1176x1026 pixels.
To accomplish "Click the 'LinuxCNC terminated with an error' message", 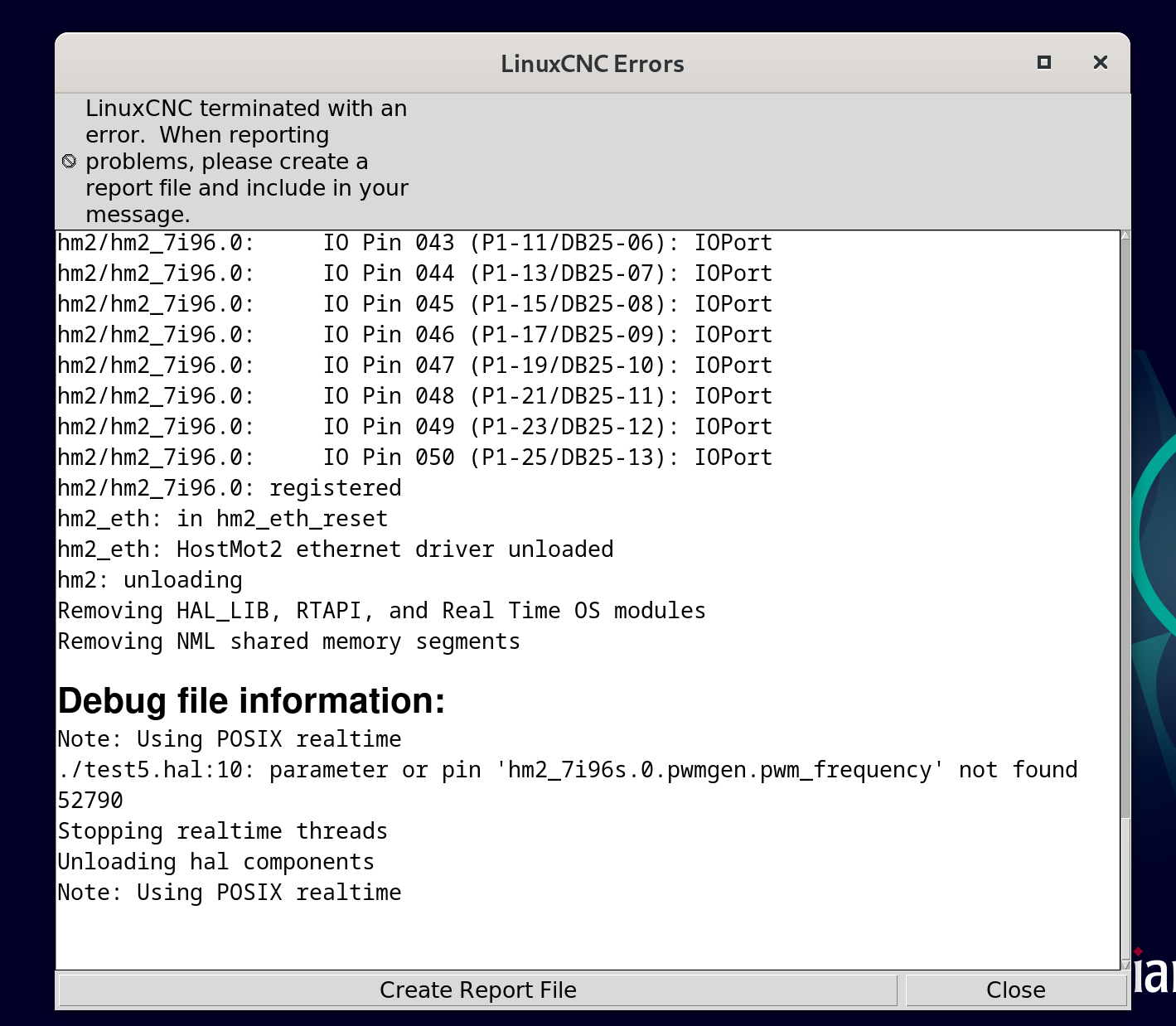I will tap(247, 162).
